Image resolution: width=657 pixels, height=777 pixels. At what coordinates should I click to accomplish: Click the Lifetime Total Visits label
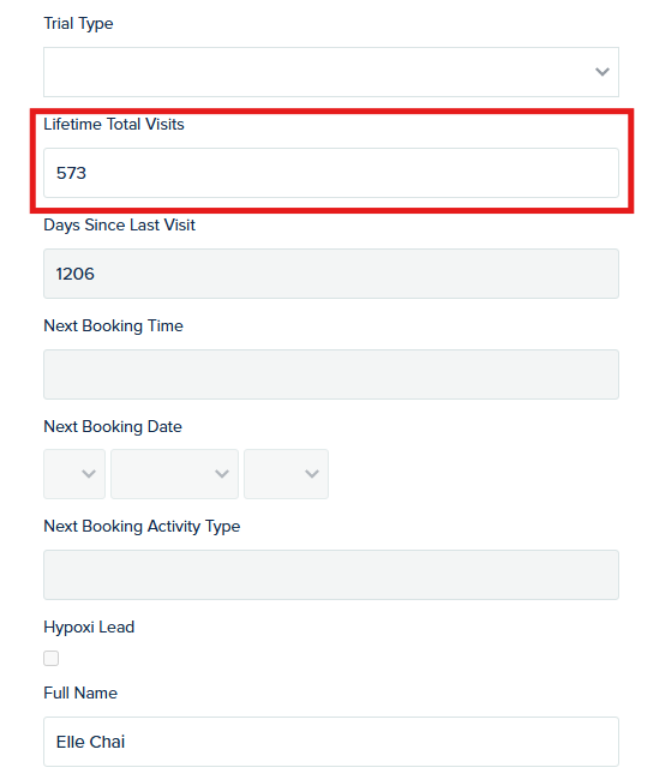pyautogui.click(x=114, y=124)
